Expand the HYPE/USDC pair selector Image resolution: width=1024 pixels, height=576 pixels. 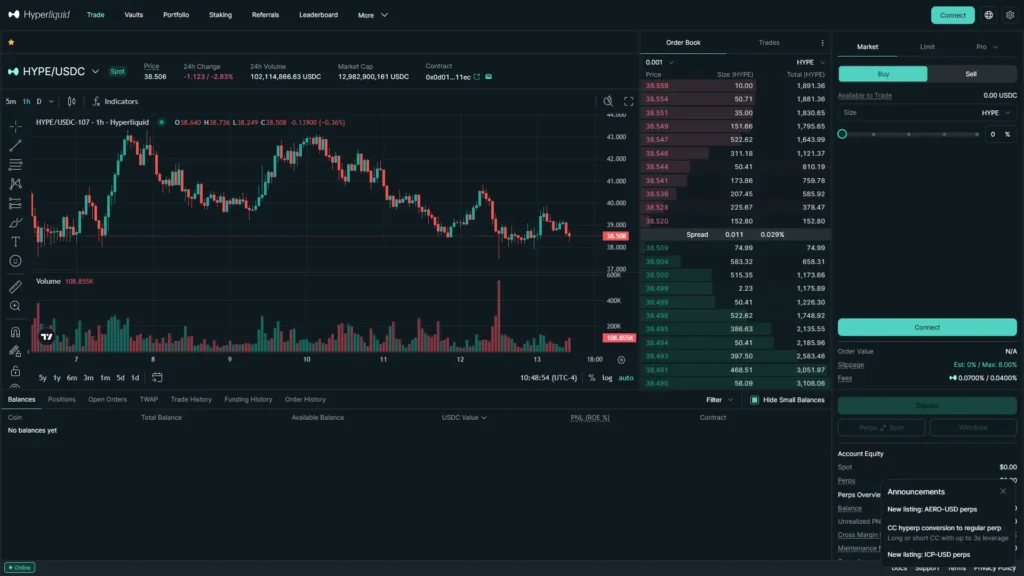click(x=95, y=72)
